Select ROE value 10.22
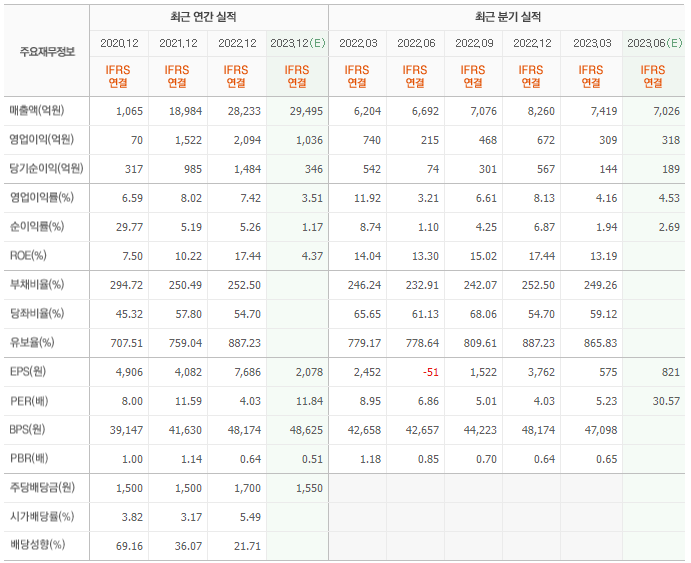The width and height of the screenshot is (691, 563). point(188,256)
